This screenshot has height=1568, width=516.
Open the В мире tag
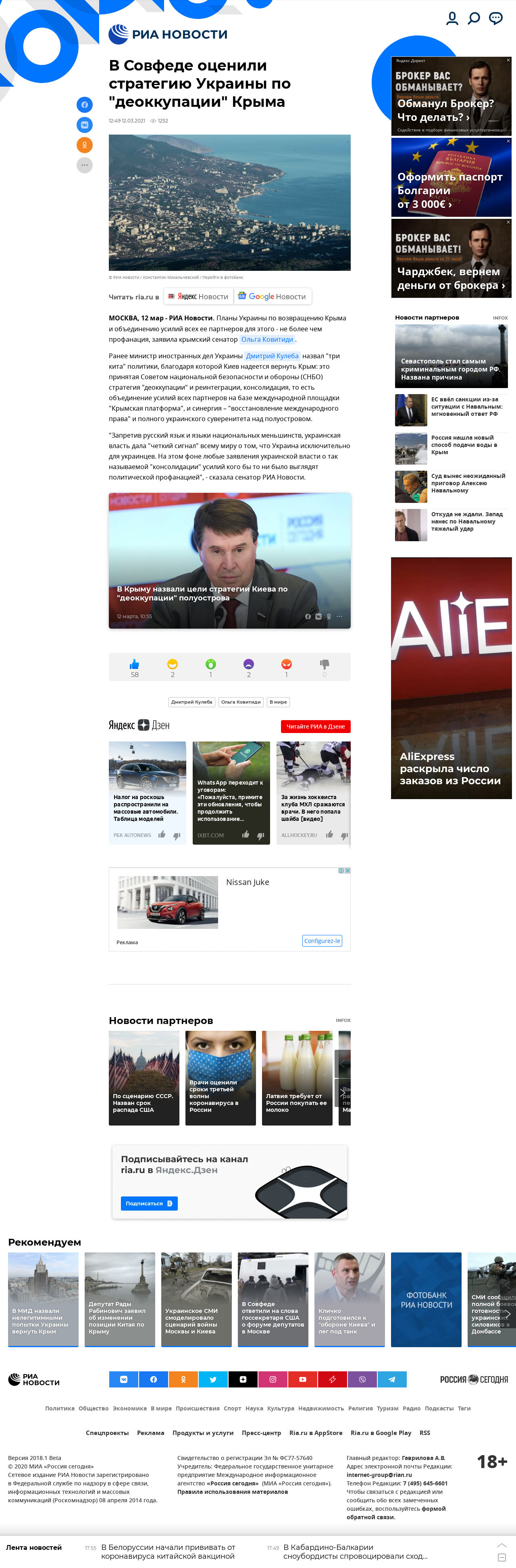click(278, 702)
